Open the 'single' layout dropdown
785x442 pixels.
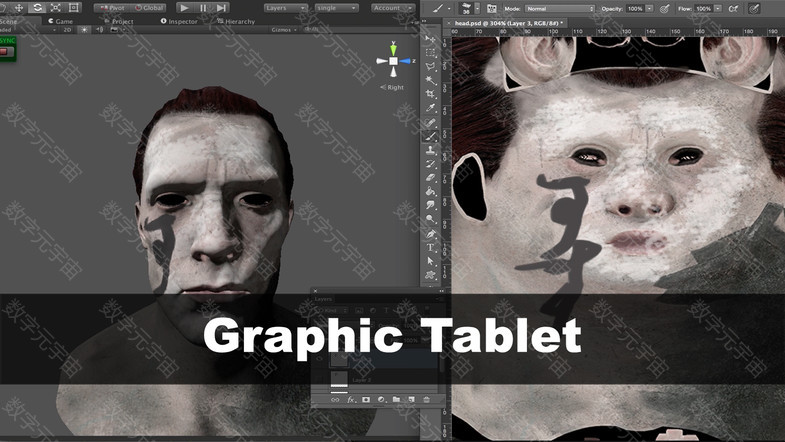click(337, 8)
